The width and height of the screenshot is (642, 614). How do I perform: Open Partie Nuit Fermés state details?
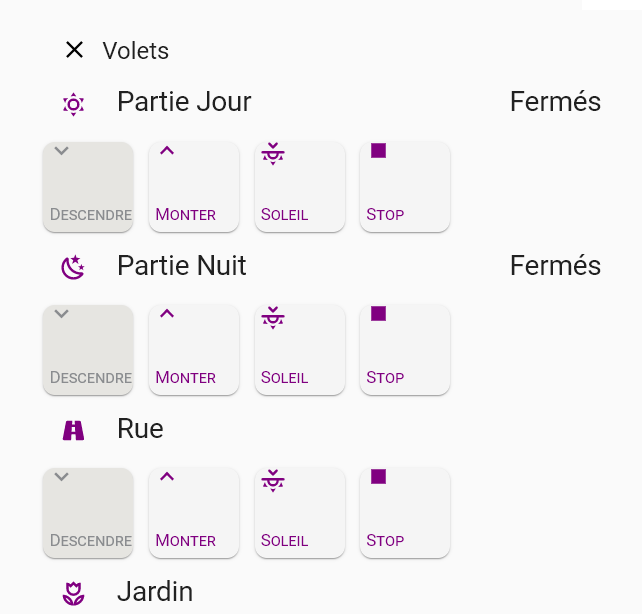555,265
